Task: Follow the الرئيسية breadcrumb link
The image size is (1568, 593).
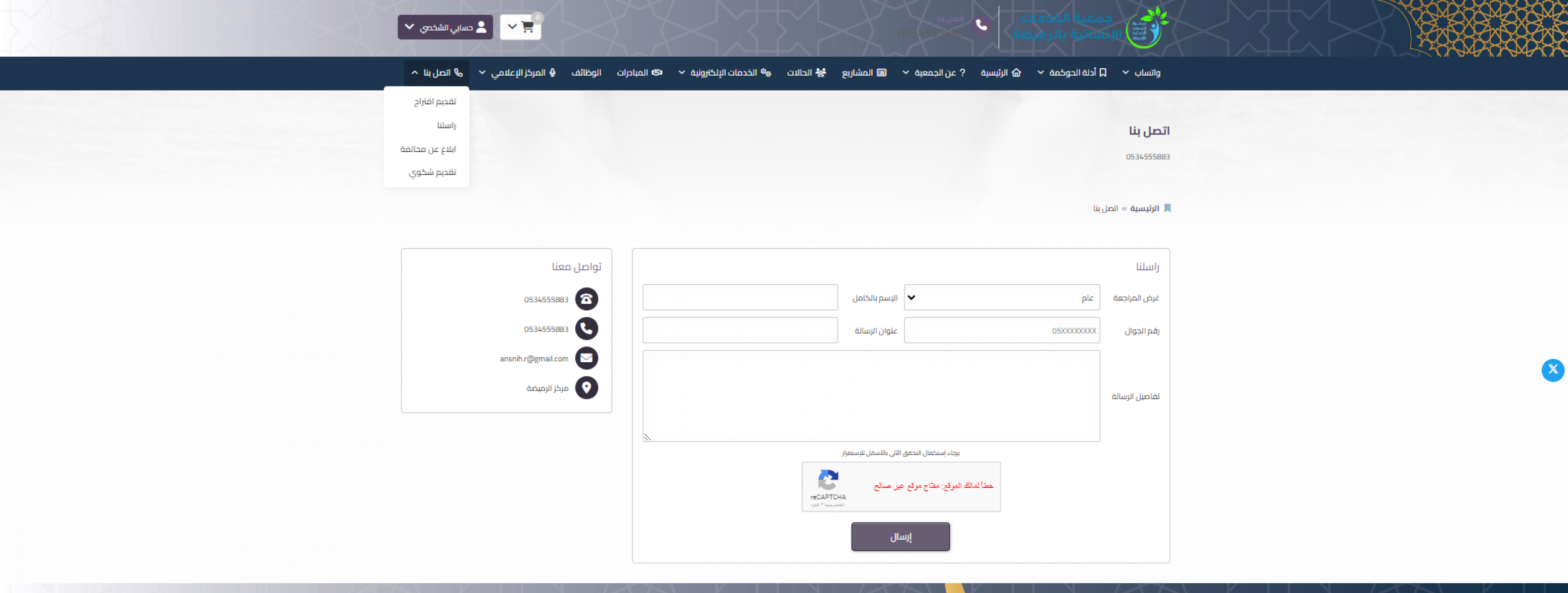Action: (1144, 209)
